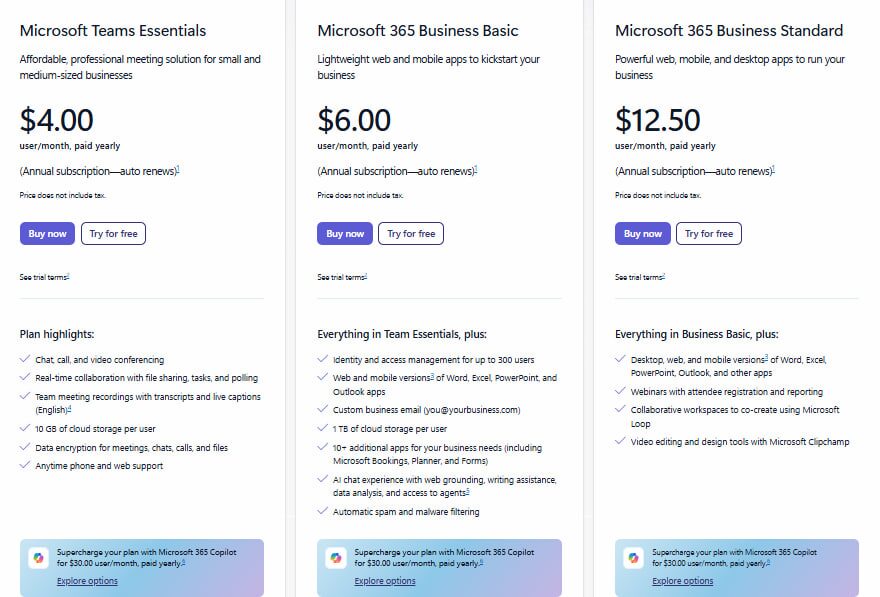Click Buy now for Teams Essentials
Viewport: 880px width, 597px height.
tap(47, 234)
